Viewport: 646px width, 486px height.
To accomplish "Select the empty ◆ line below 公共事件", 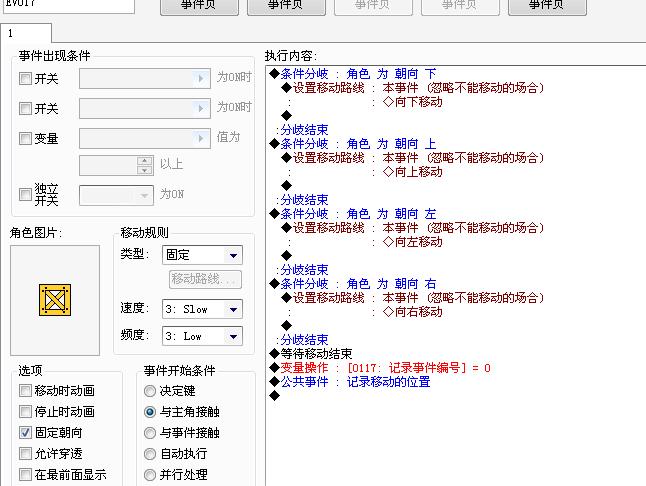I will (x=274, y=396).
